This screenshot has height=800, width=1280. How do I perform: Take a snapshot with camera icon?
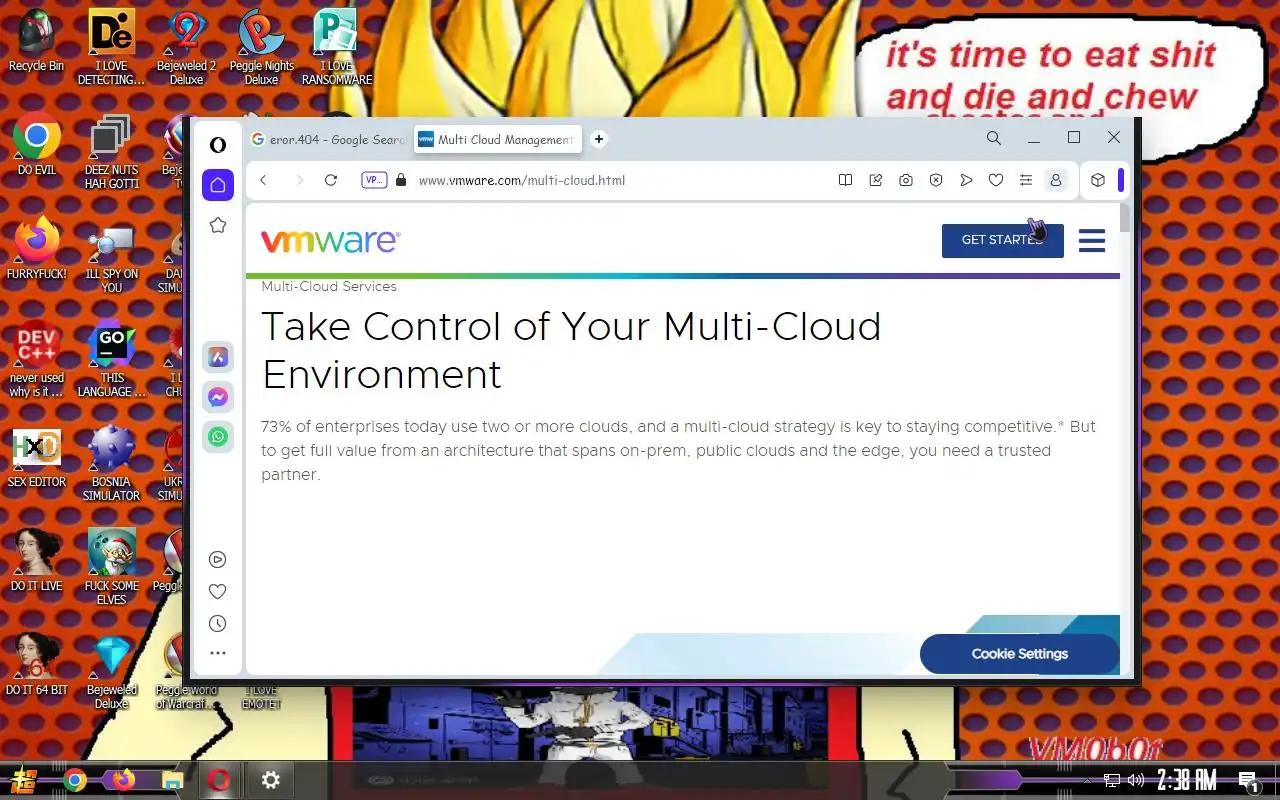pyautogui.click(x=906, y=180)
